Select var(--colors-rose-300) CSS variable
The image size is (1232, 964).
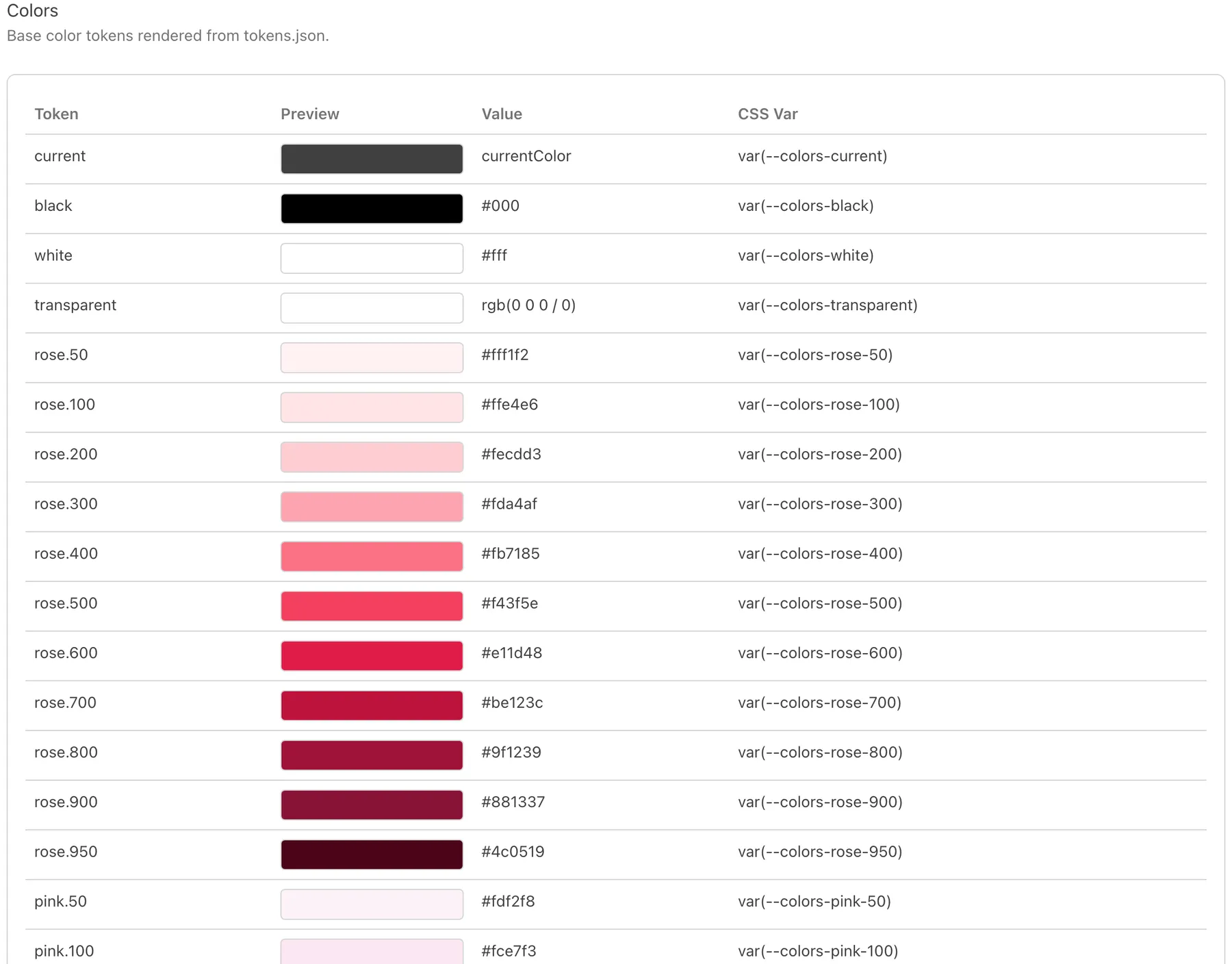(820, 504)
